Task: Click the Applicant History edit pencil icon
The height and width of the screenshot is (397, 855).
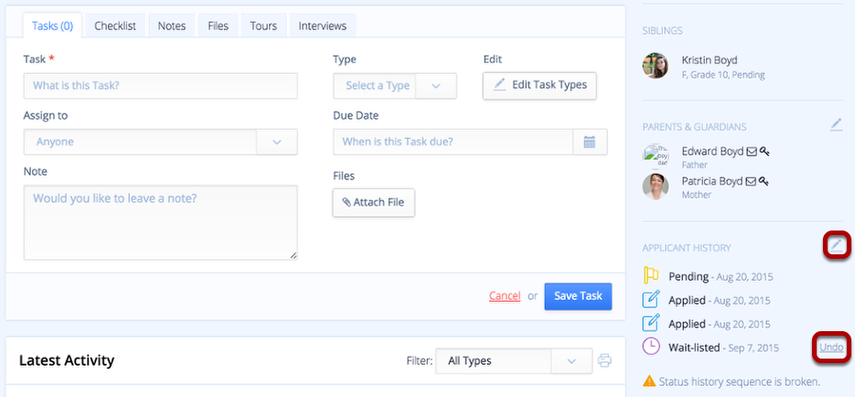Action: pyautogui.click(x=836, y=246)
